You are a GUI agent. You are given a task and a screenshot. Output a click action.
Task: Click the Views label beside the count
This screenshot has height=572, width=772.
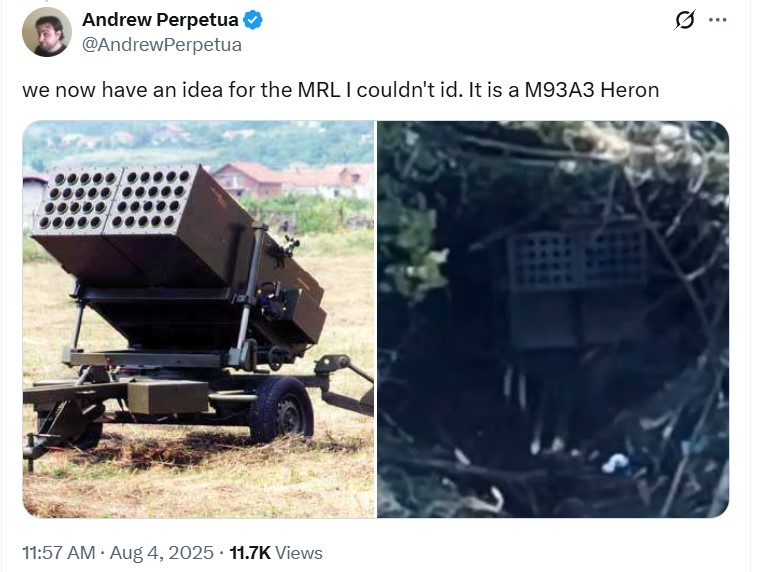point(298,553)
